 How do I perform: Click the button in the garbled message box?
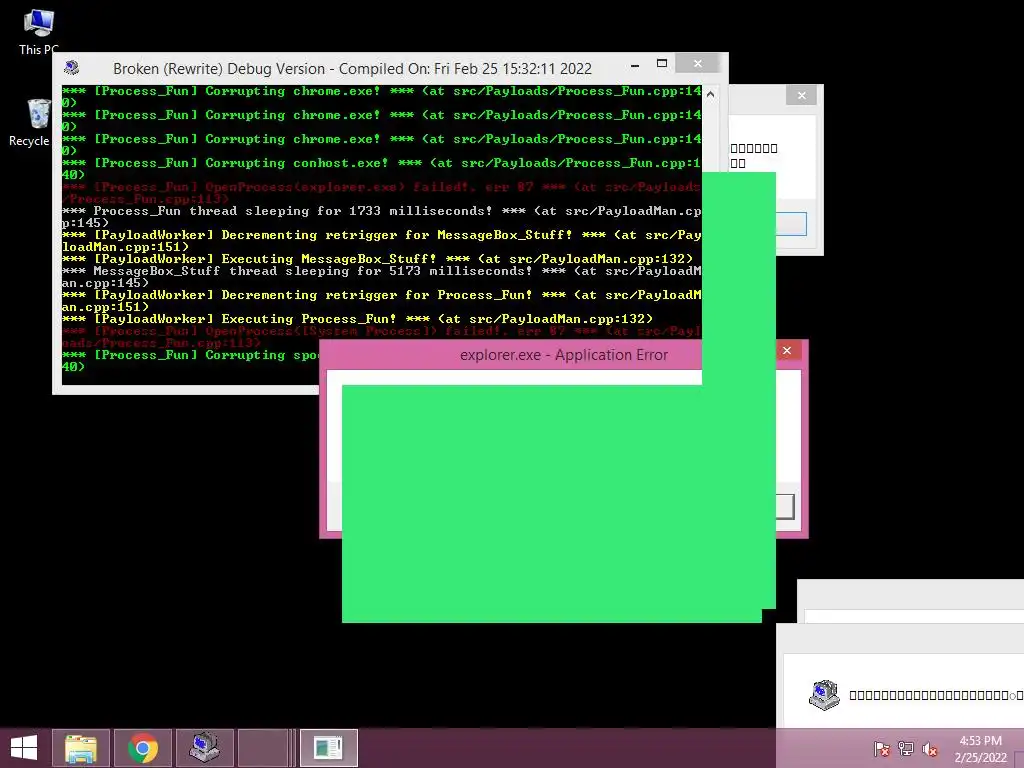pyautogui.click(x=791, y=224)
